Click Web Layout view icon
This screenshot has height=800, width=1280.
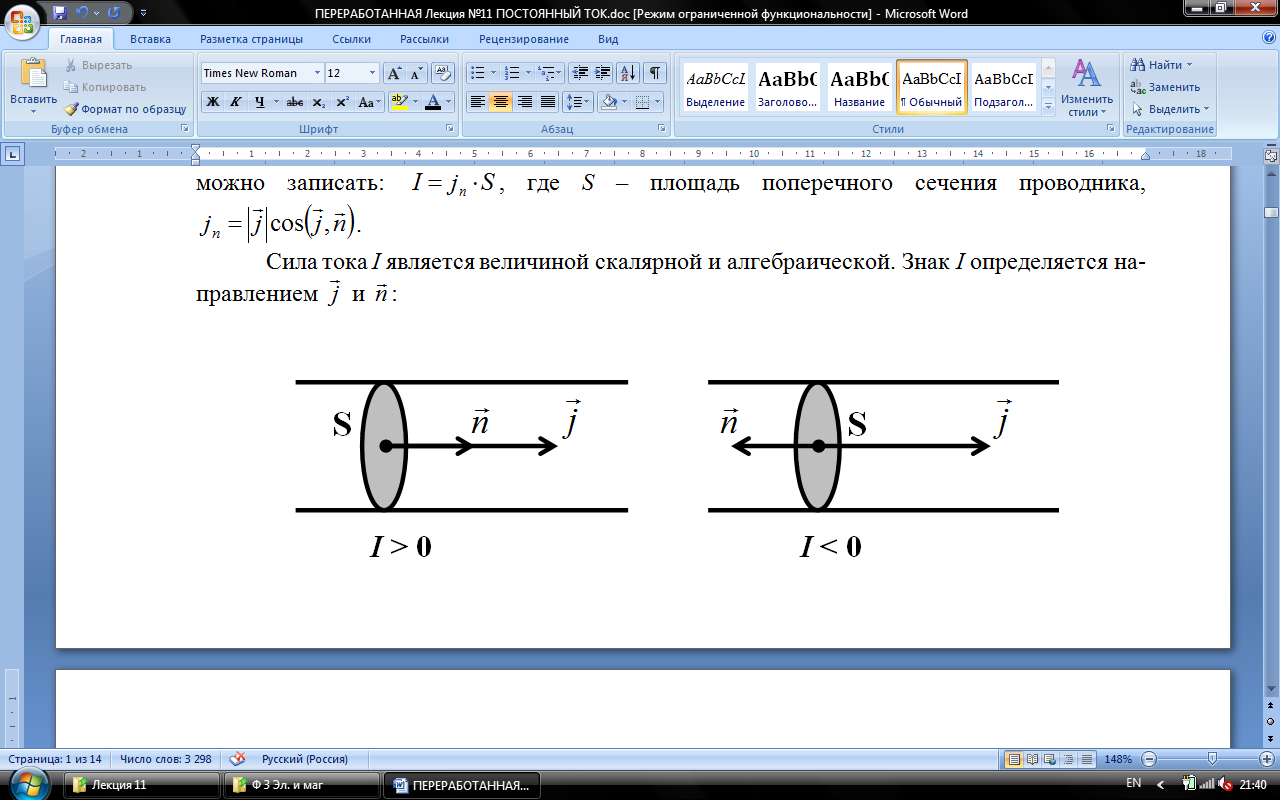(x=1050, y=759)
